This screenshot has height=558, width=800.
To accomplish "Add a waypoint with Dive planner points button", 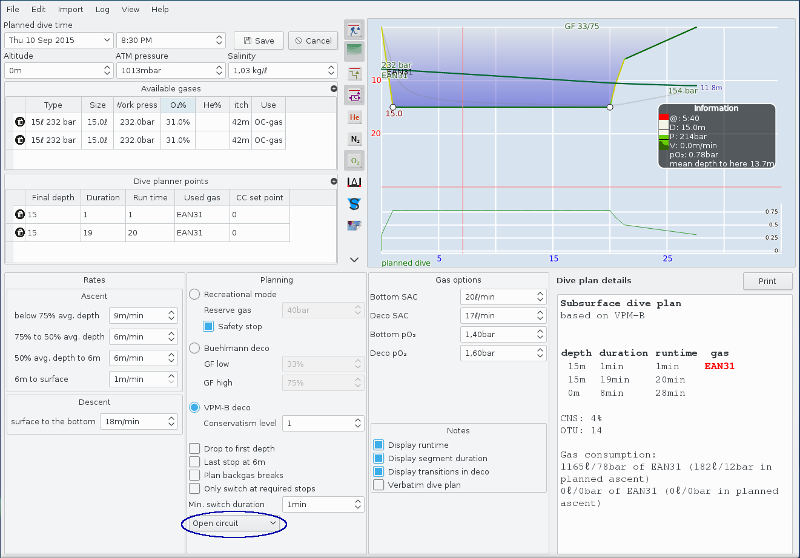I will tap(334, 181).
